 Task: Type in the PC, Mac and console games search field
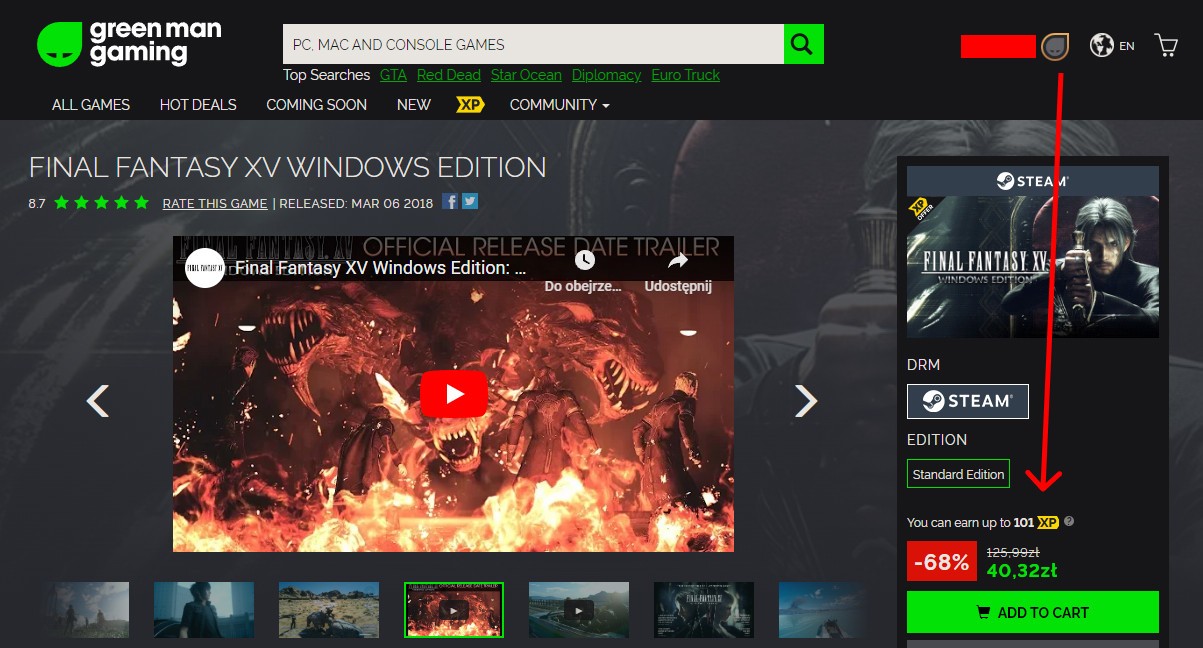point(533,44)
